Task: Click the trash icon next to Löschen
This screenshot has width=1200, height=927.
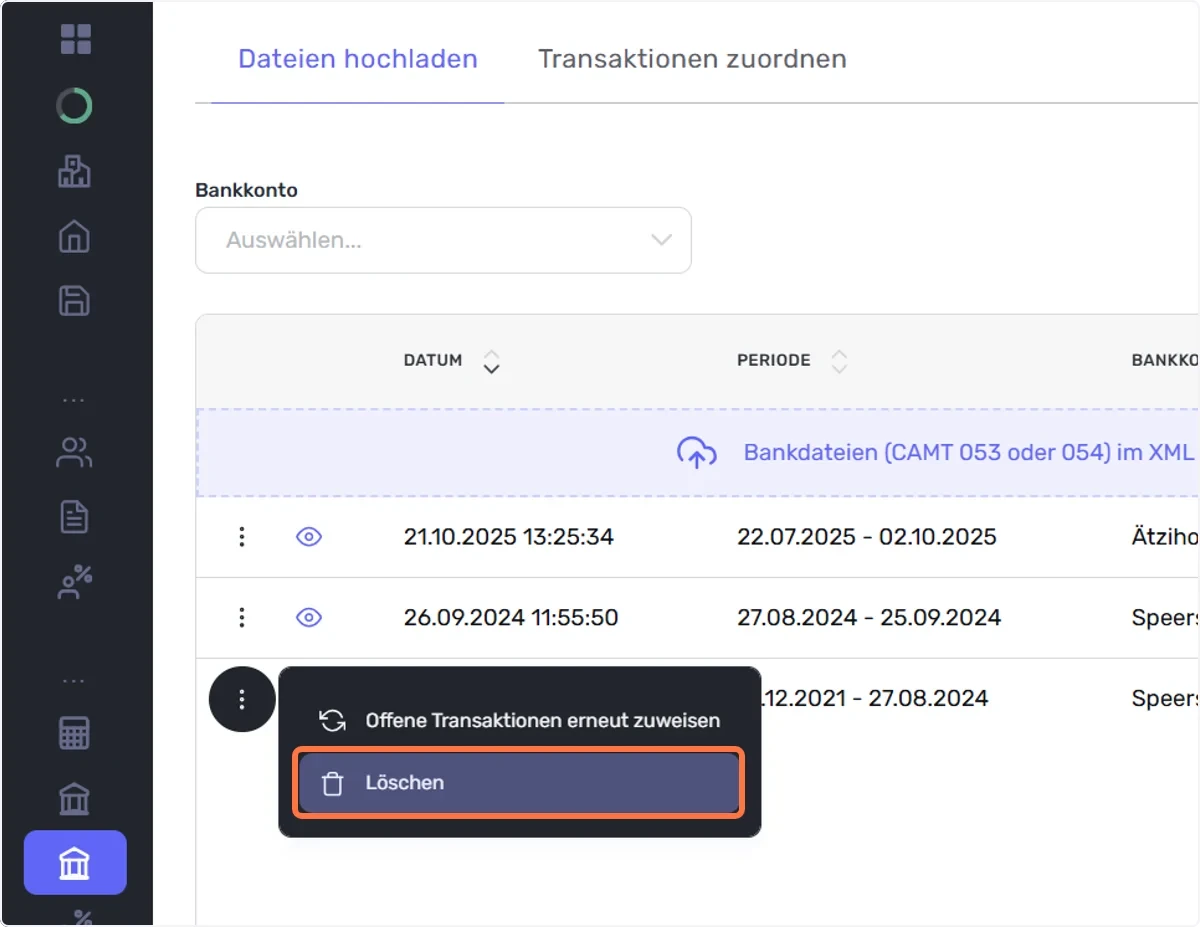Action: click(333, 783)
